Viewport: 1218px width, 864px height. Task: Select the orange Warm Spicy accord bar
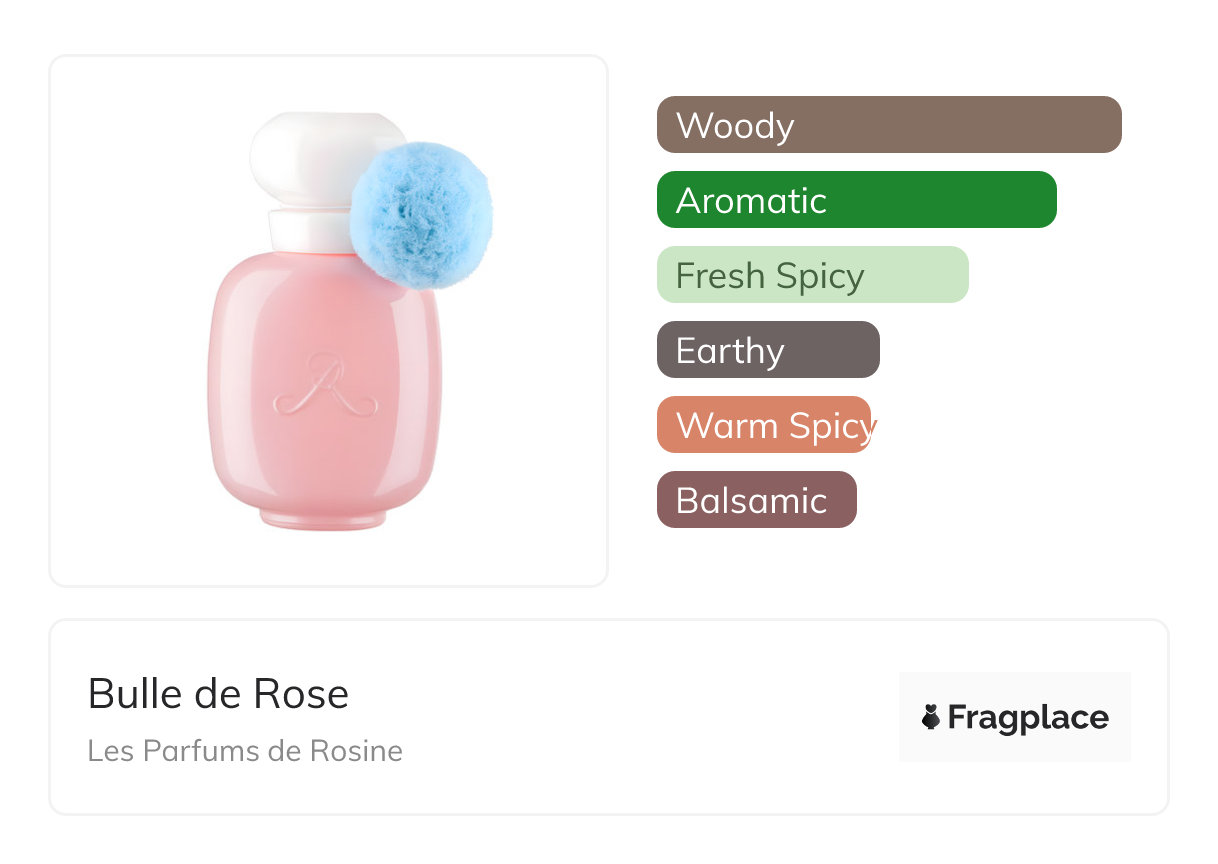click(x=764, y=425)
